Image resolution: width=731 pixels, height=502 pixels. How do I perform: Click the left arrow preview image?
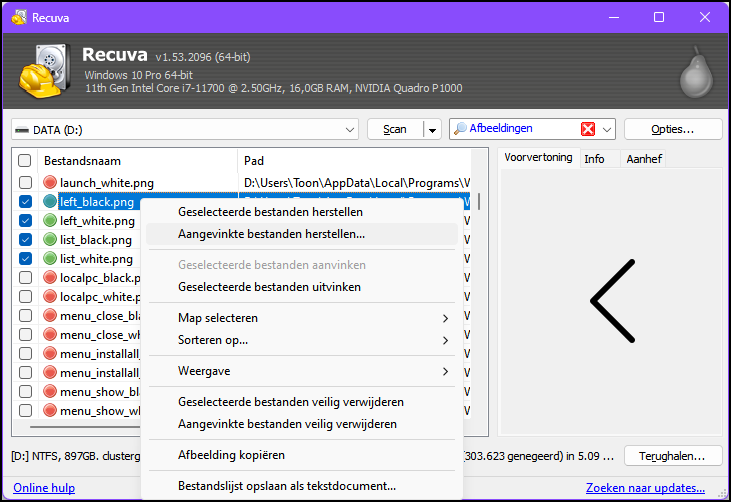613,301
